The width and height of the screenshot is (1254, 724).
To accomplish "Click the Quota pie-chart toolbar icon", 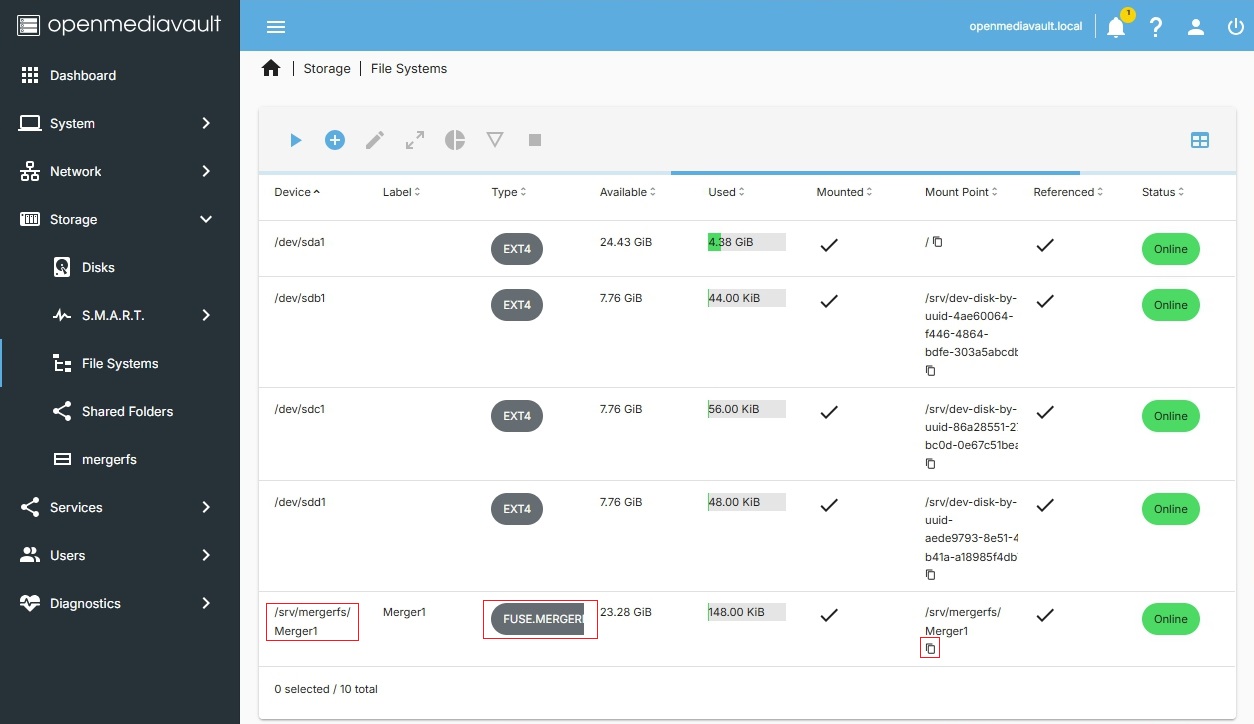I will [x=455, y=141].
